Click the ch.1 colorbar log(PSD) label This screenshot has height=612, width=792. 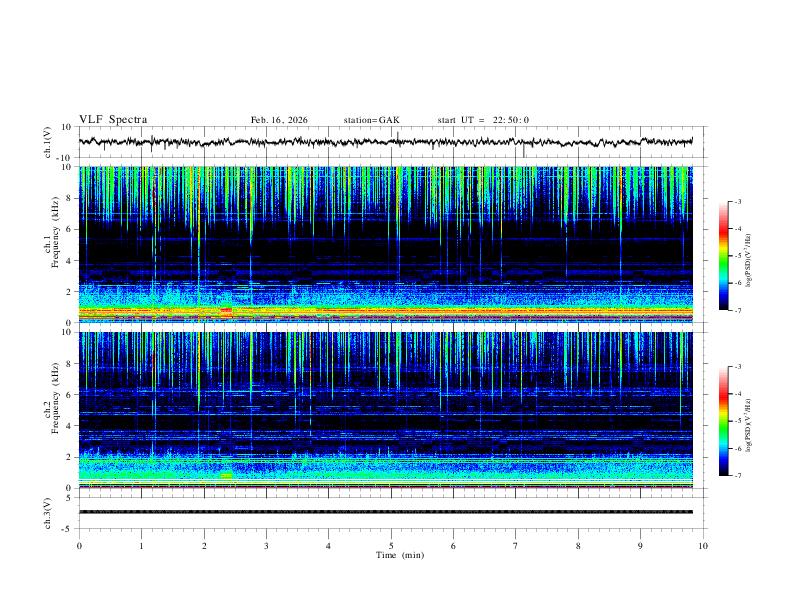pos(748,260)
